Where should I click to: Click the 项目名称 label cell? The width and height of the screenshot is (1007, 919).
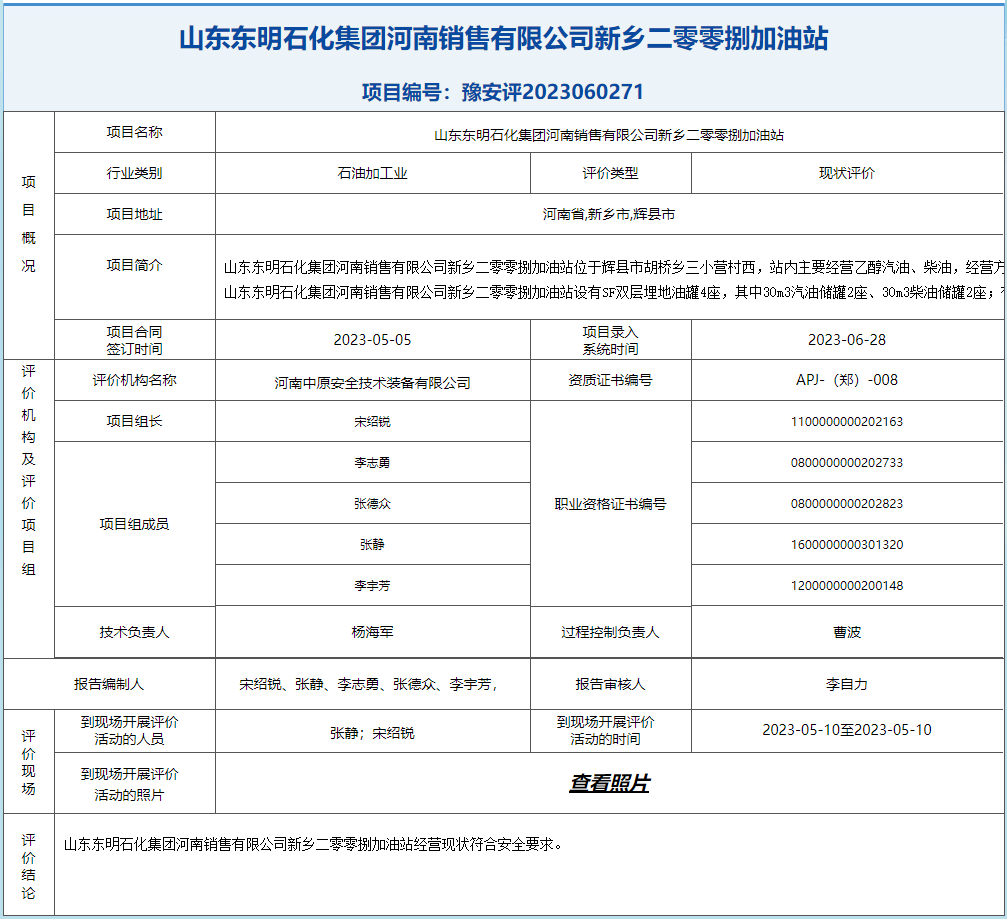coord(134,132)
